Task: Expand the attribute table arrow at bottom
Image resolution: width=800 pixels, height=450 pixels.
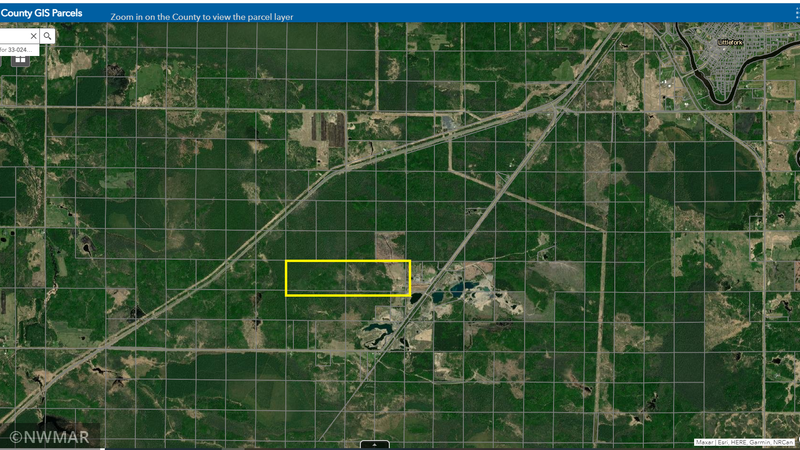Action: tap(374, 444)
